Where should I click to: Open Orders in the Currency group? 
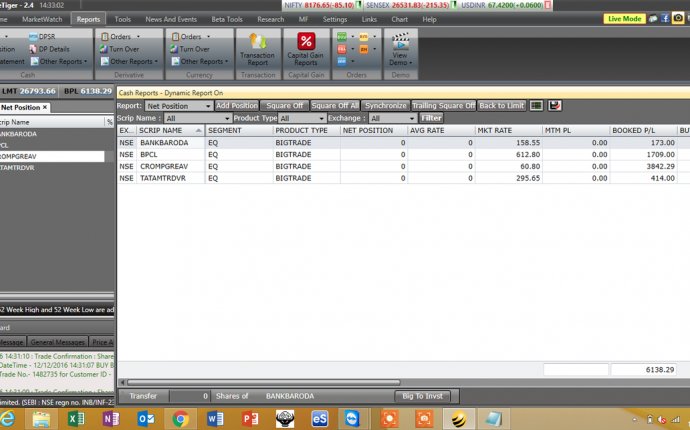tap(191, 37)
